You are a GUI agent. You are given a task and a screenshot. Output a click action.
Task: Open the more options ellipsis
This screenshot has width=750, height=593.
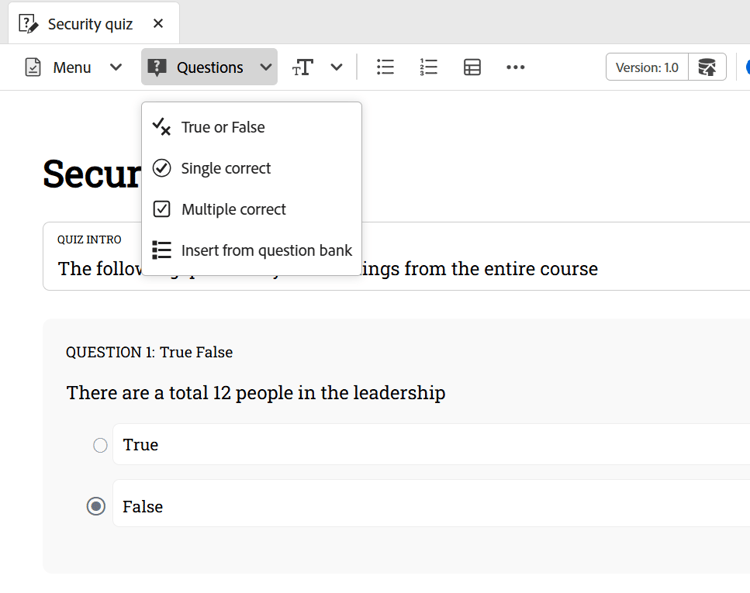[515, 67]
